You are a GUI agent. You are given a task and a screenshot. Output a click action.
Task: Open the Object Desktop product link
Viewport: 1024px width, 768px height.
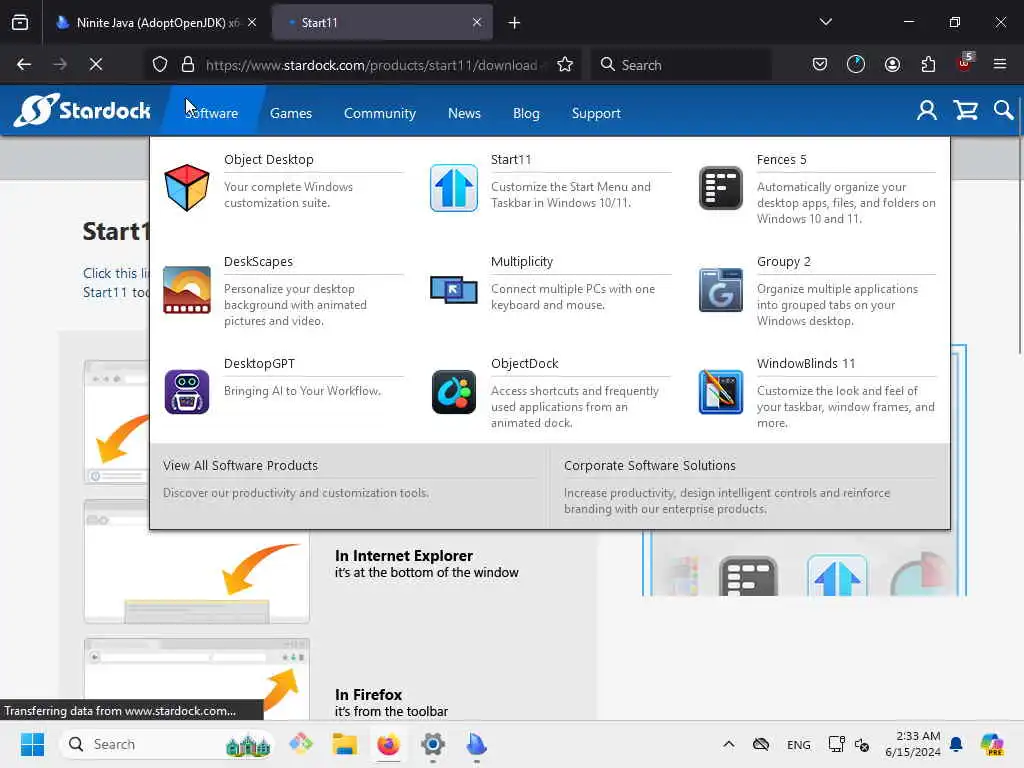pos(268,159)
